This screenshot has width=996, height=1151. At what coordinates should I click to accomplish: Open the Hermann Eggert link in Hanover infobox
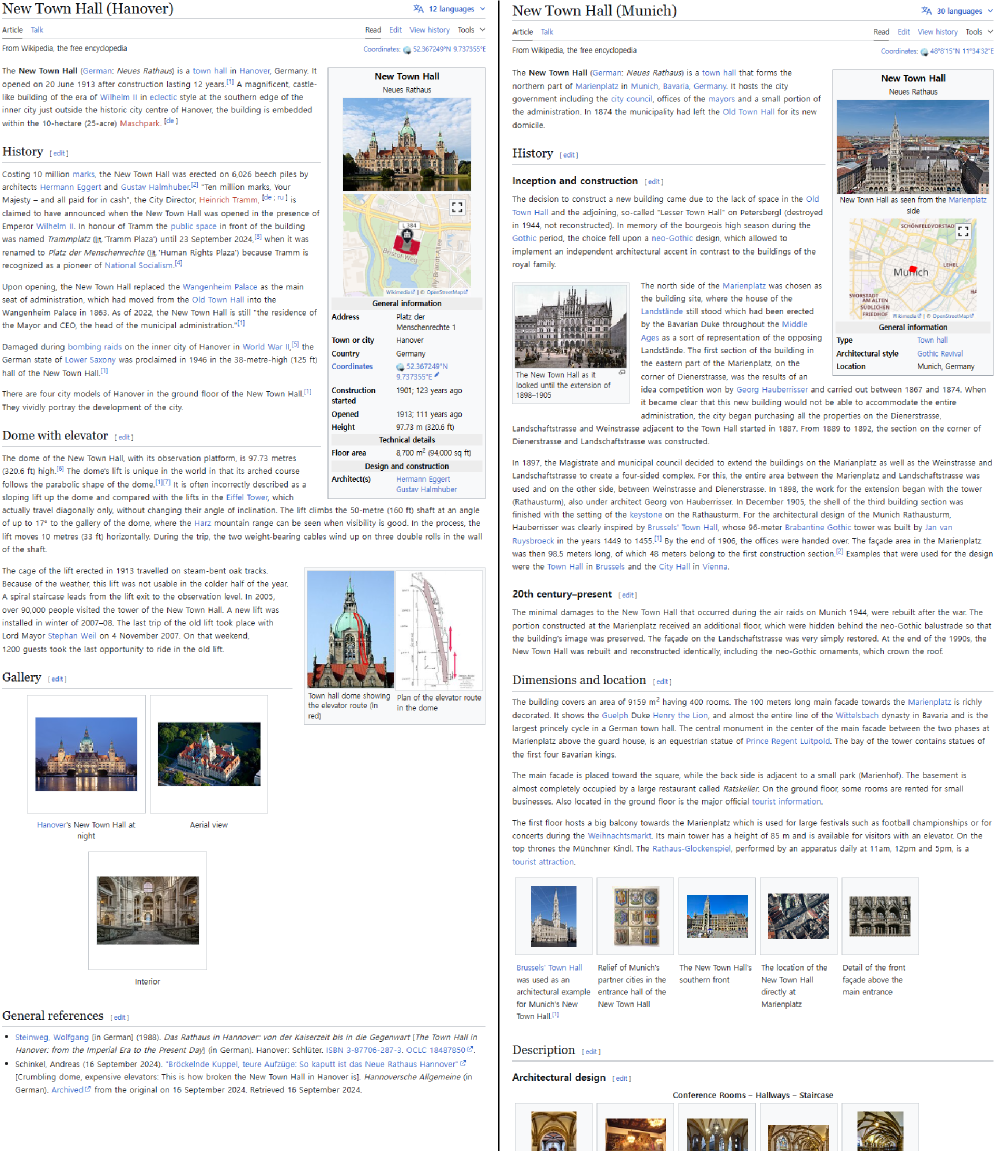(x=423, y=479)
